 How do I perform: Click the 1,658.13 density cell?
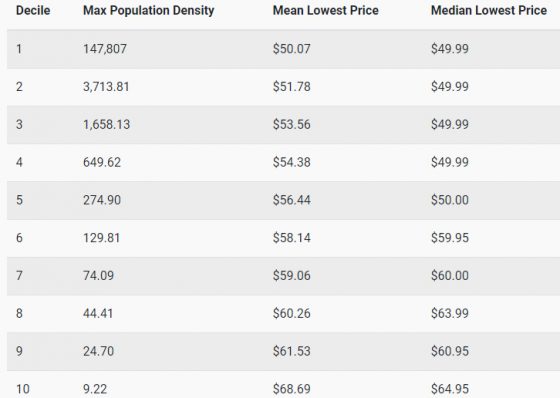106,124
